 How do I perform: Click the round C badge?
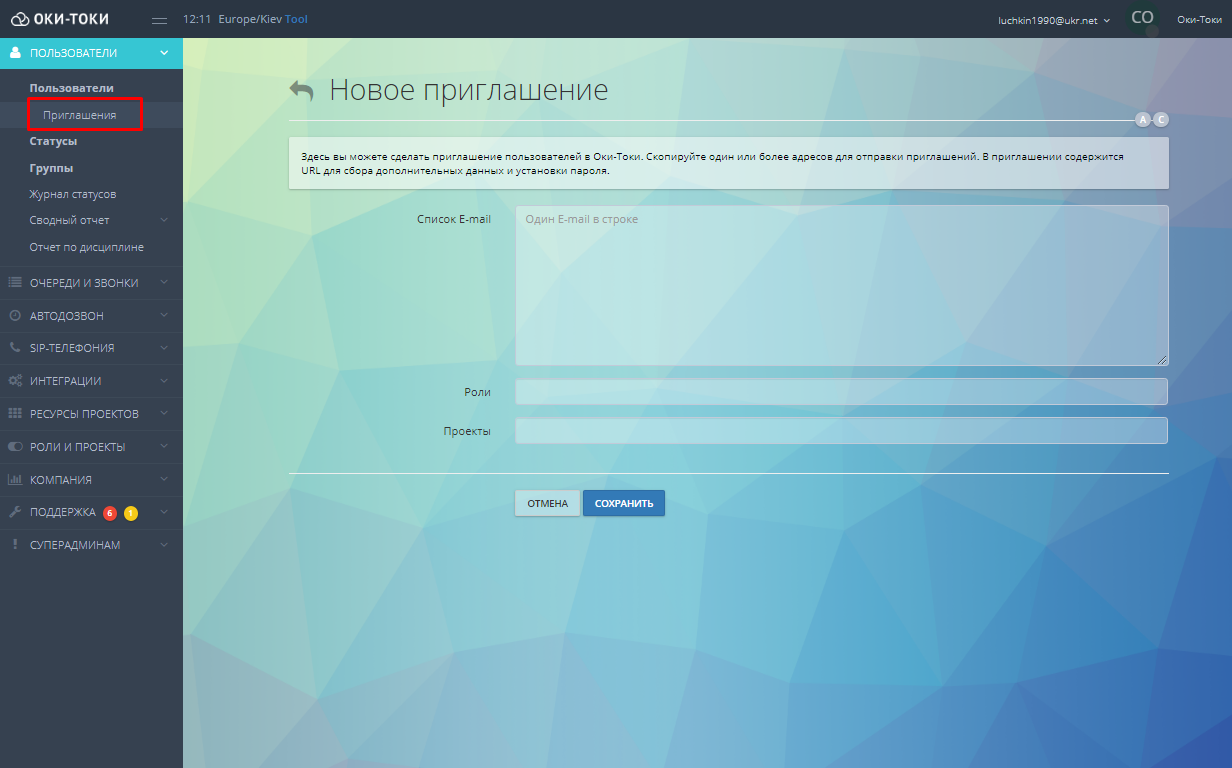click(x=1160, y=120)
